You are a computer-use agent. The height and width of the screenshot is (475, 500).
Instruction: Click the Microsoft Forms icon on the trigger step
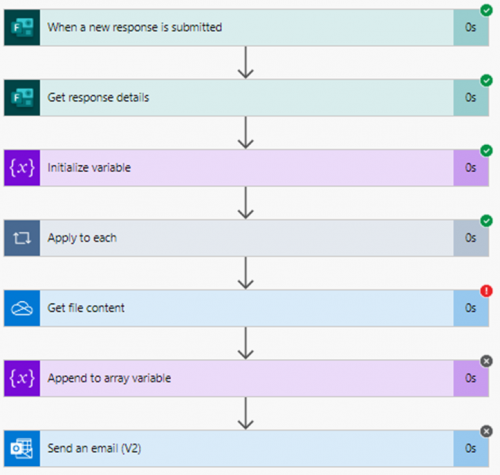click(x=22, y=27)
